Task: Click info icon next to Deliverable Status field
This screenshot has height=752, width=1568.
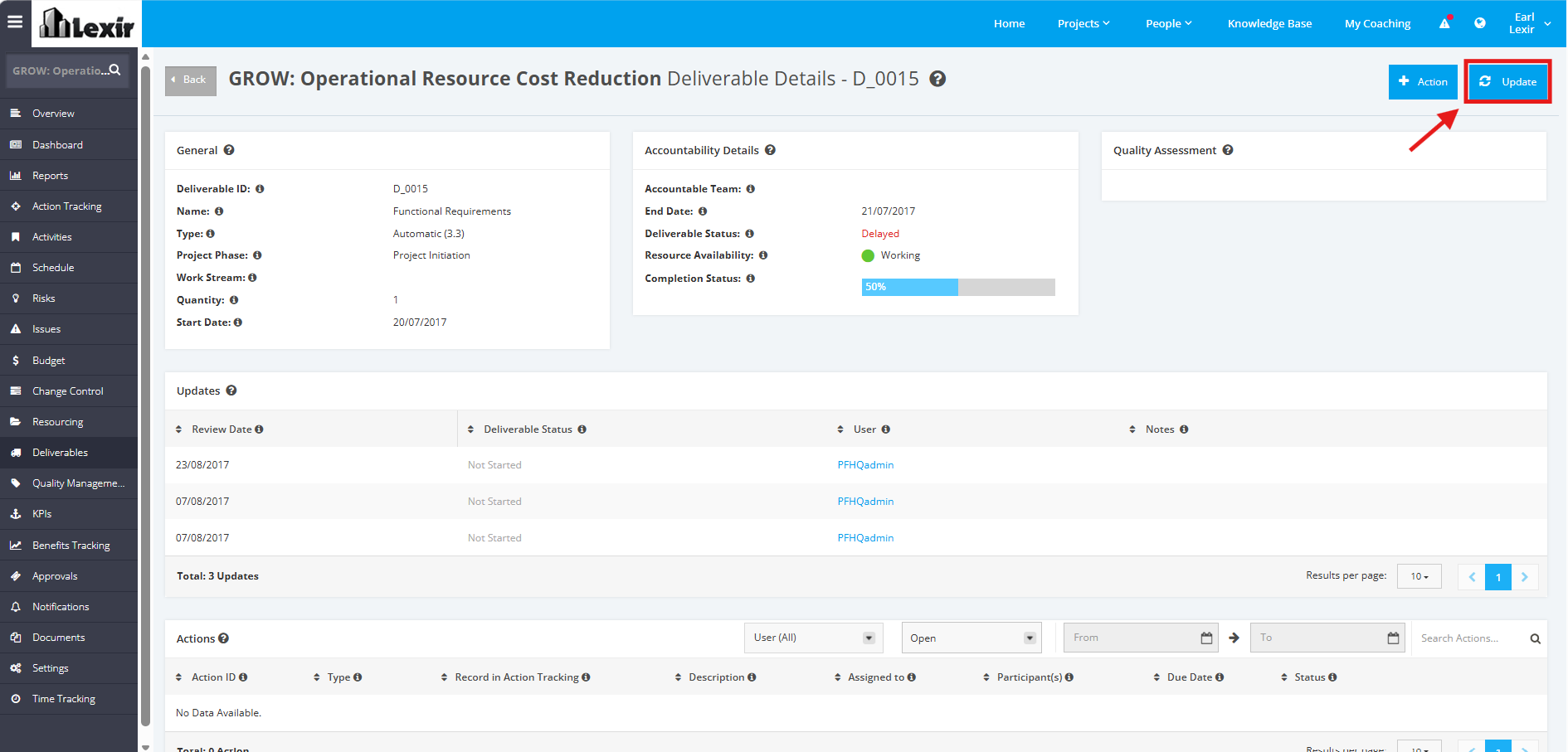Action: click(749, 234)
